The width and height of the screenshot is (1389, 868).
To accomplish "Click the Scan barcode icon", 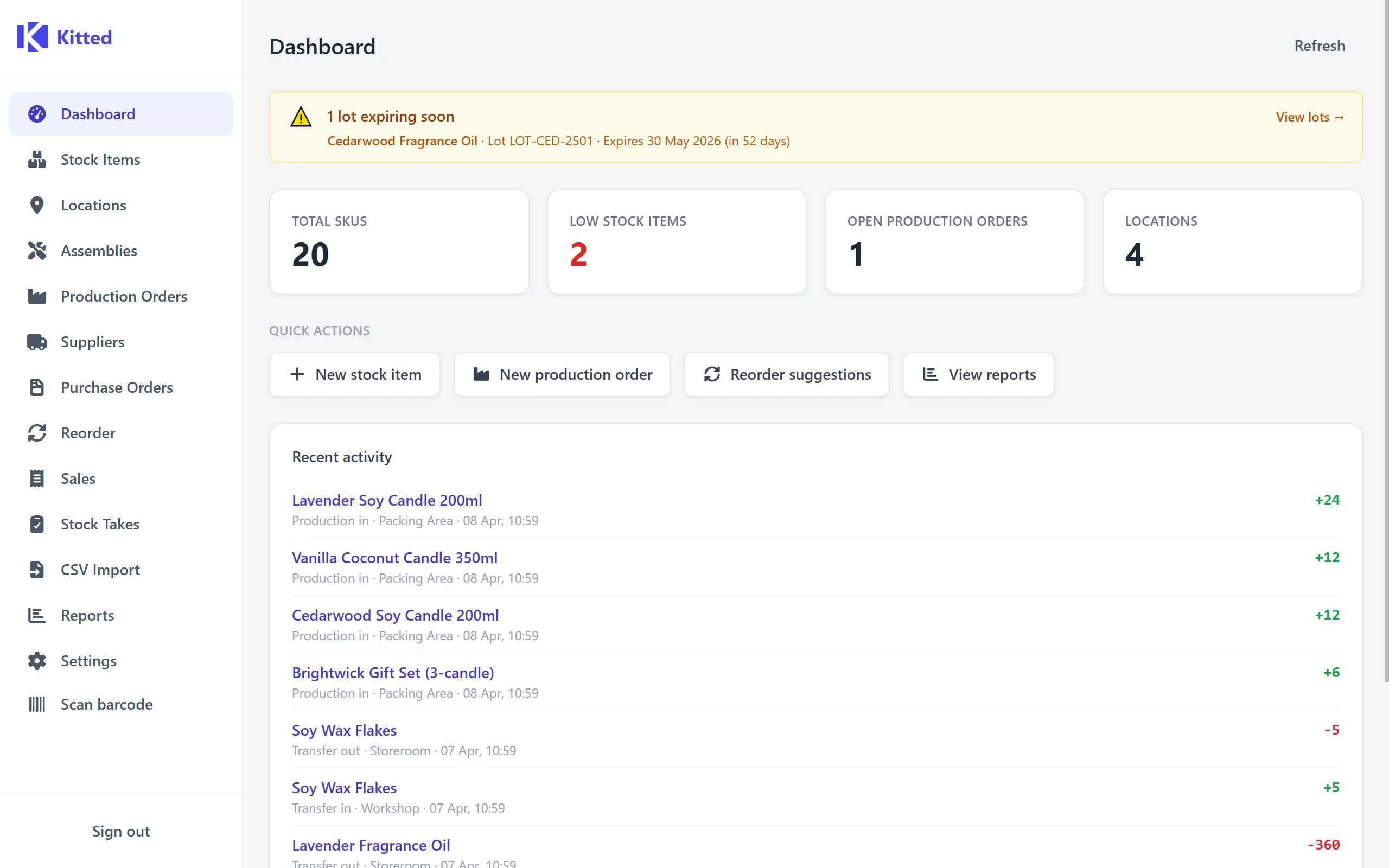I will pyautogui.click(x=37, y=704).
